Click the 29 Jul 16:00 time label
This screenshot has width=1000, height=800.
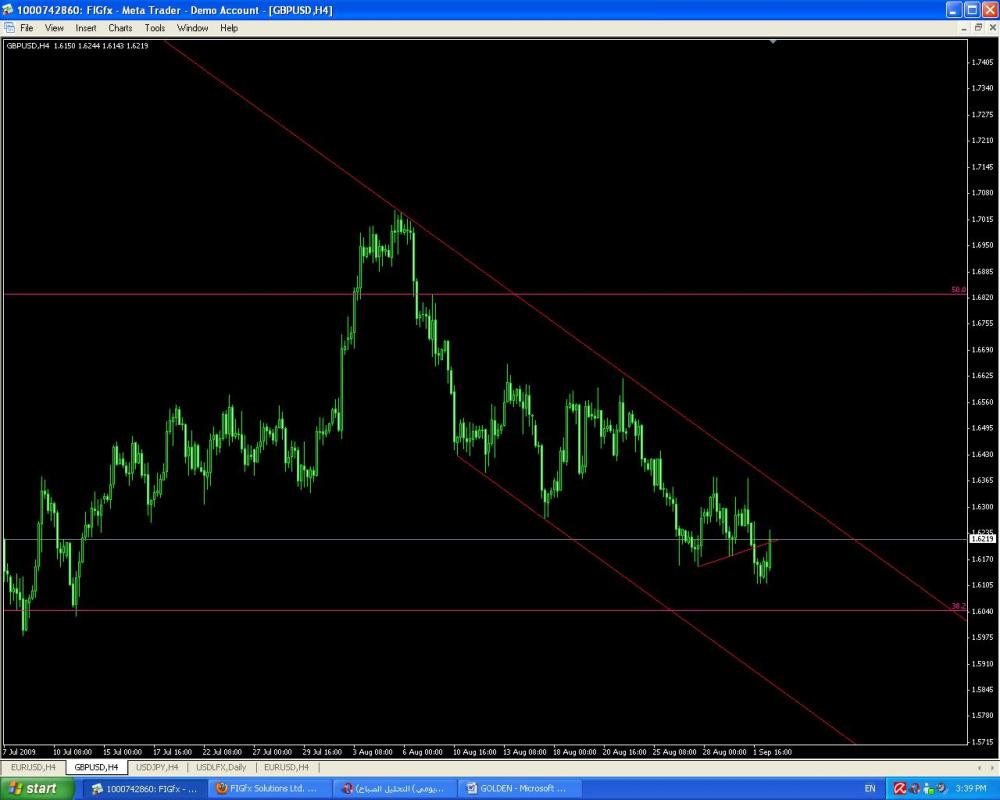pos(322,752)
